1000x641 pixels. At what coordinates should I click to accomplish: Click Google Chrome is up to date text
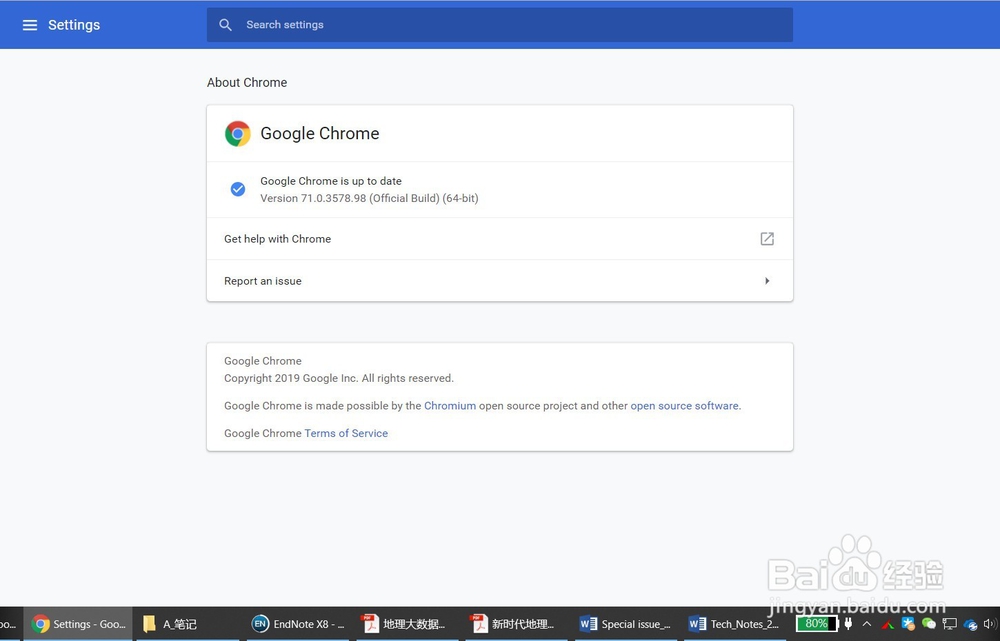331,181
